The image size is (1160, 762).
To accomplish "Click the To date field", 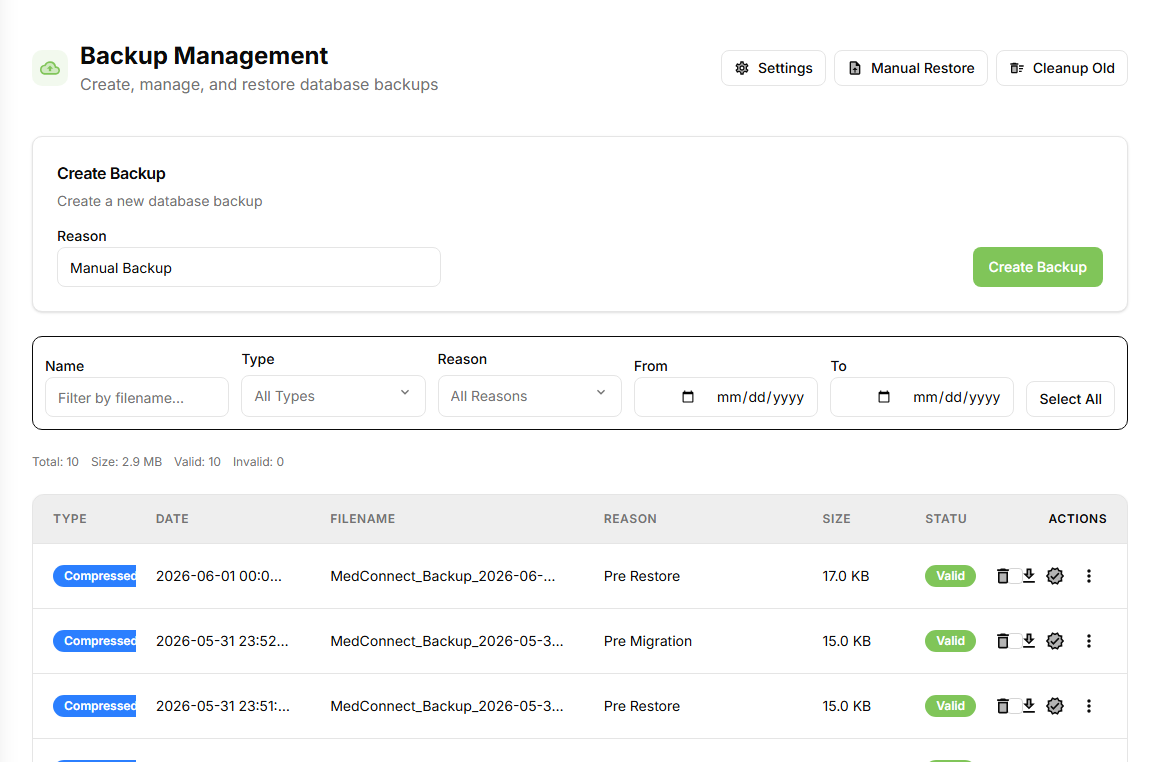I will 922,397.
